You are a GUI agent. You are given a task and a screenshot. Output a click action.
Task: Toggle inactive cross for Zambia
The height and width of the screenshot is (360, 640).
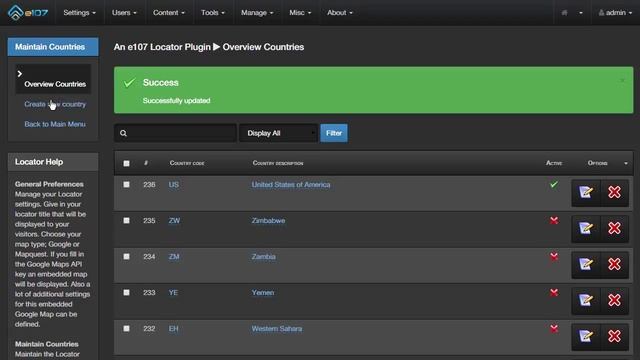(x=554, y=256)
